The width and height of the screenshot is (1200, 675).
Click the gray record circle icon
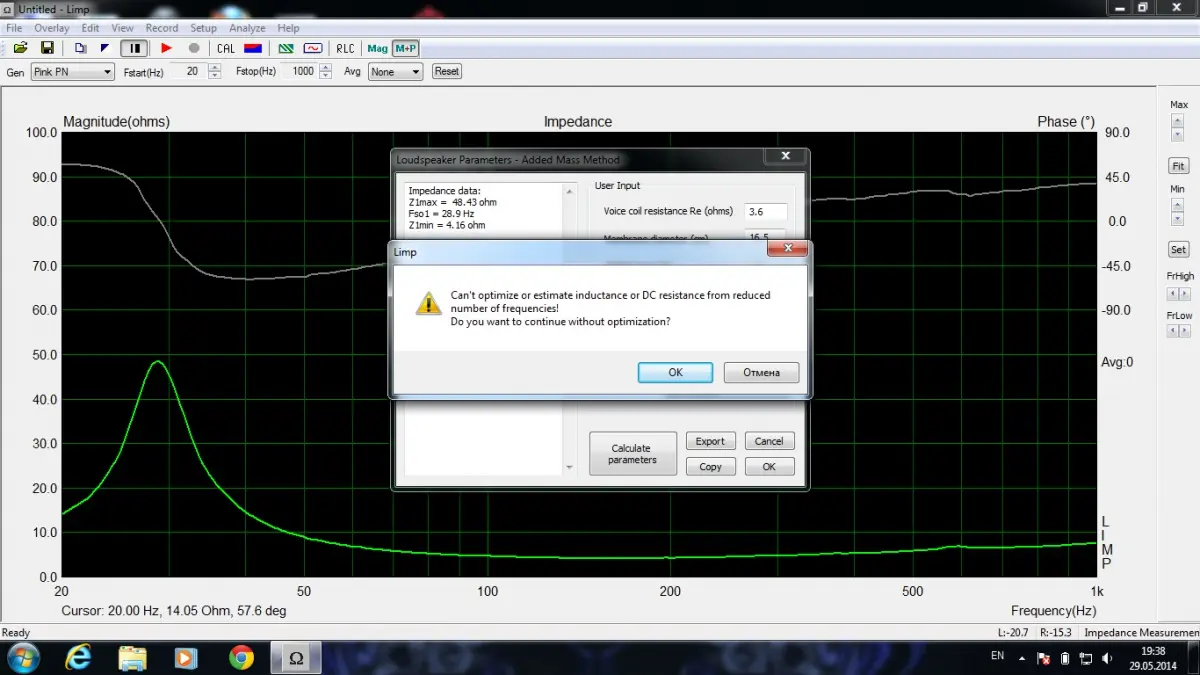point(194,48)
